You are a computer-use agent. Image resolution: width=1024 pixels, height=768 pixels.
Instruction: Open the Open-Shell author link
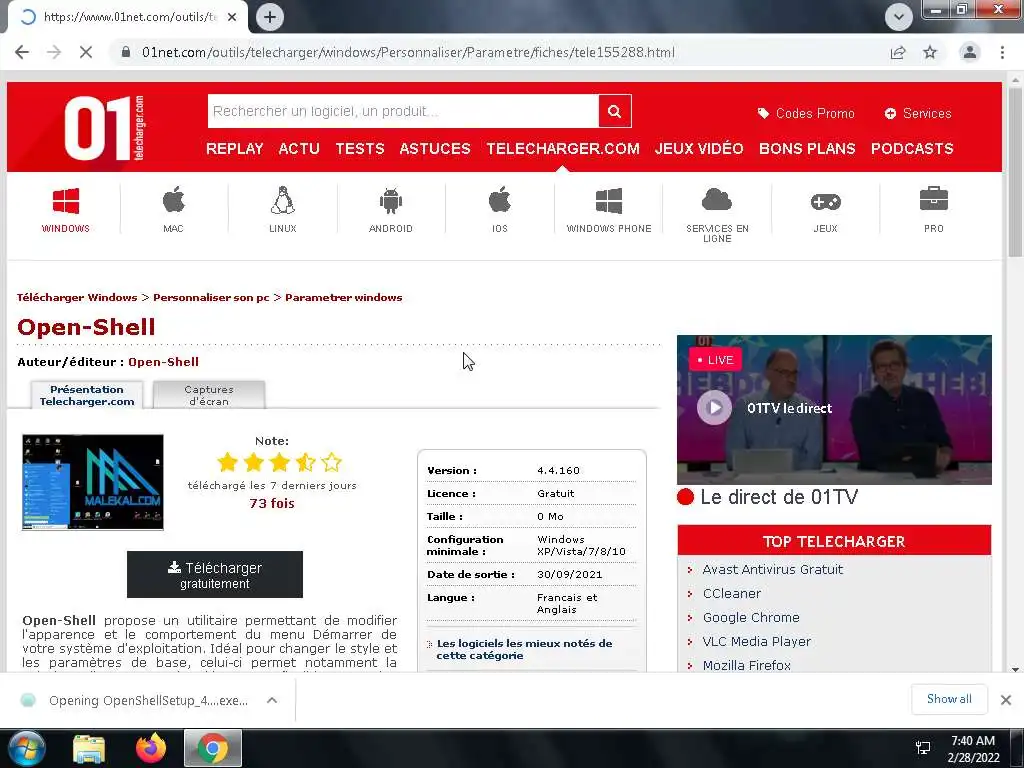point(163,362)
